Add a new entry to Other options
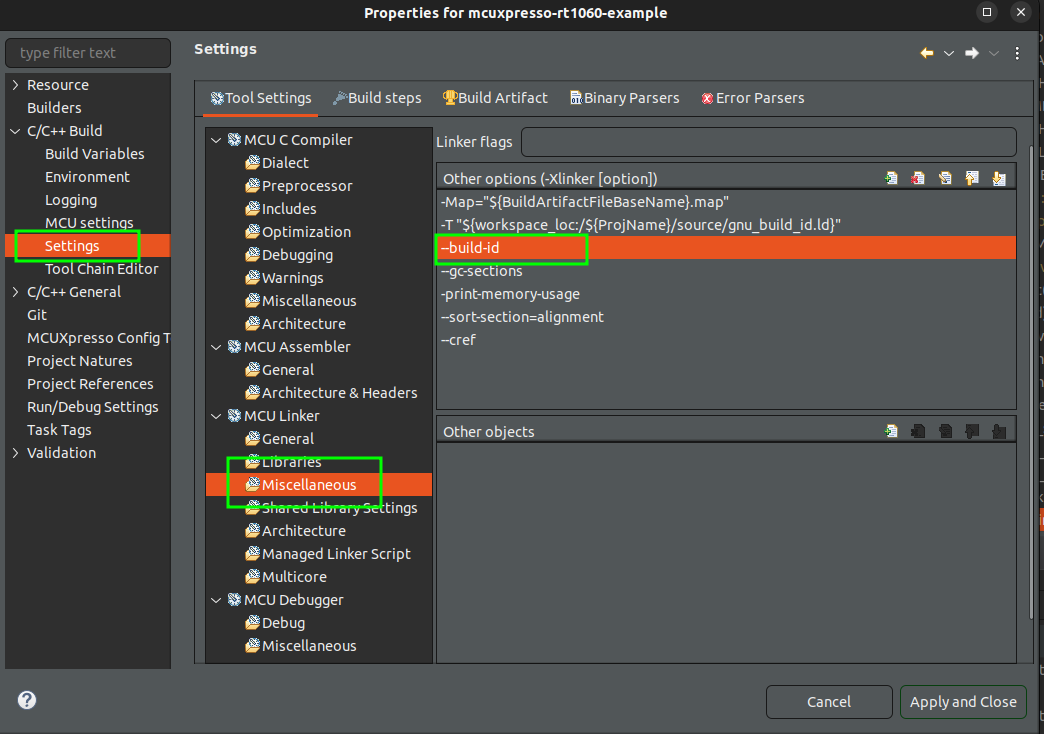This screenshot has width=1044, height=734. point(891,179)
